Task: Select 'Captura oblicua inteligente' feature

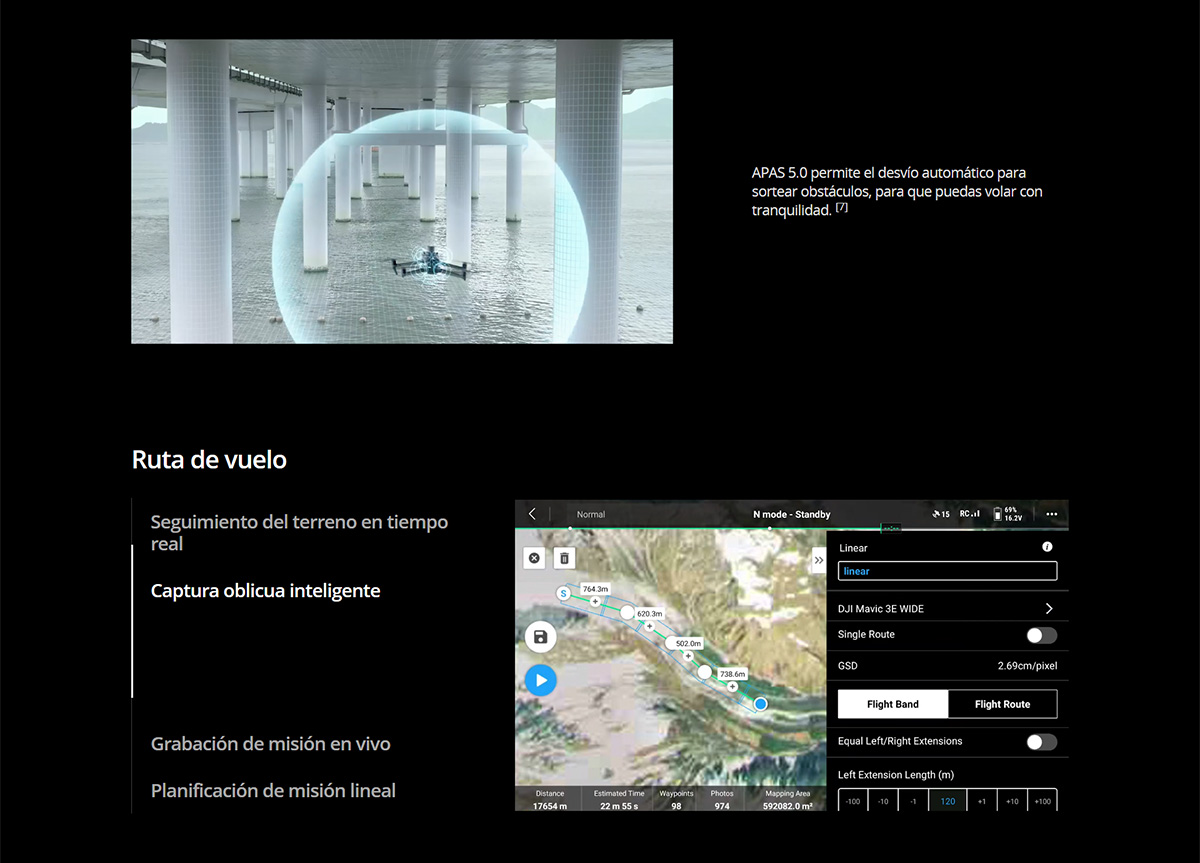Action: 265,591
